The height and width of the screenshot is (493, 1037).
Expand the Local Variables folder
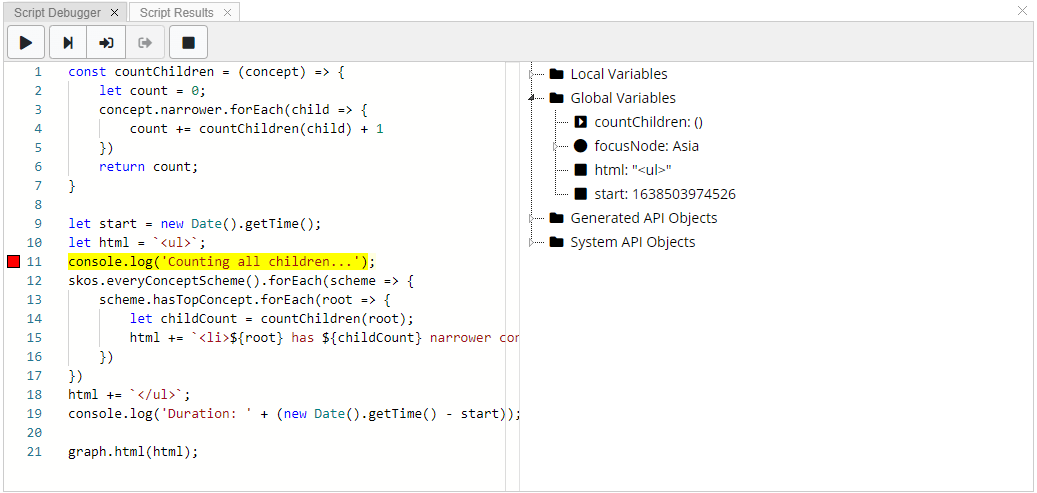[x=533, y=74]
